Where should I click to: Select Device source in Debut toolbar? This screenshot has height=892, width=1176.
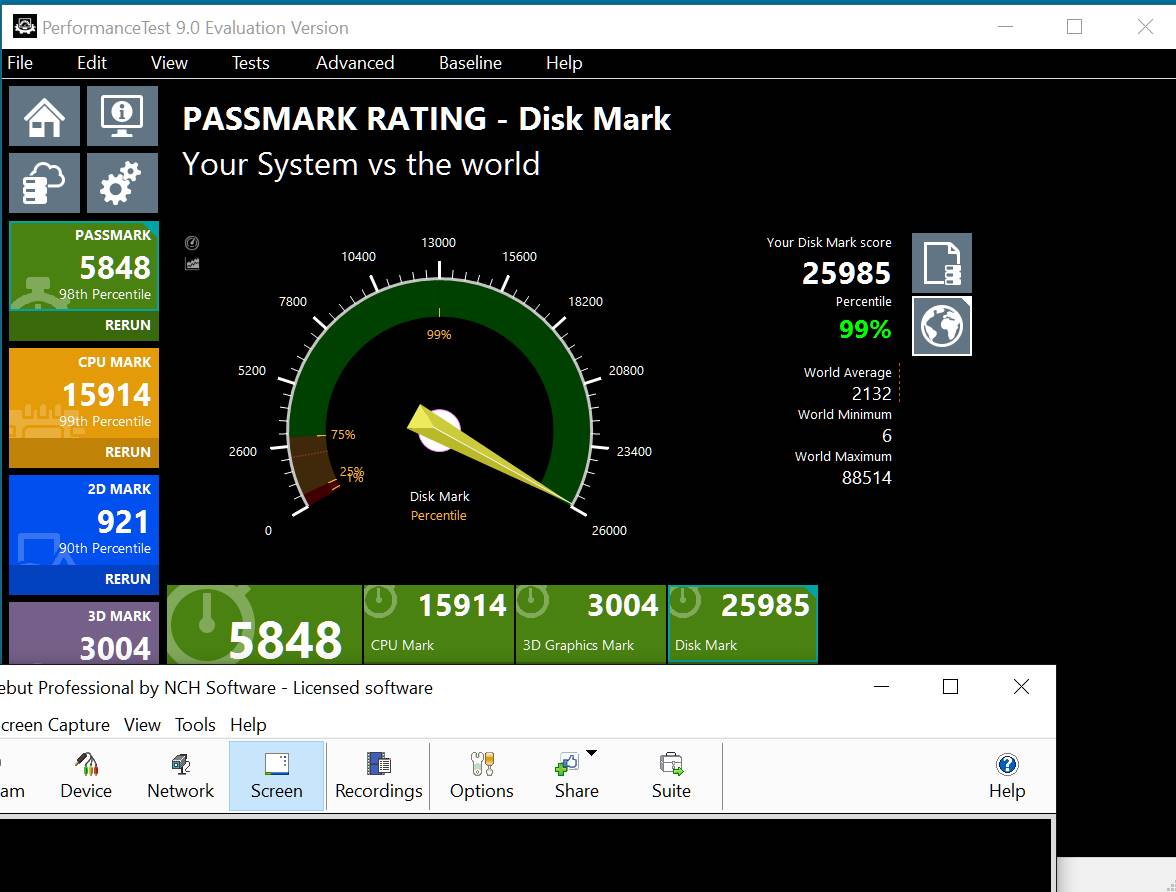86,776
